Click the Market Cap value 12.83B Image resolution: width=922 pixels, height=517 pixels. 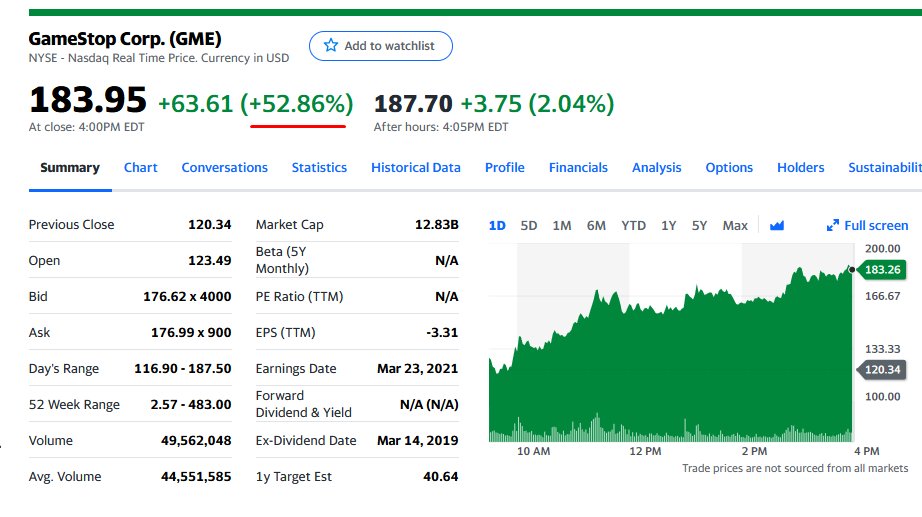pyautogui.click(x=436, y=225)
